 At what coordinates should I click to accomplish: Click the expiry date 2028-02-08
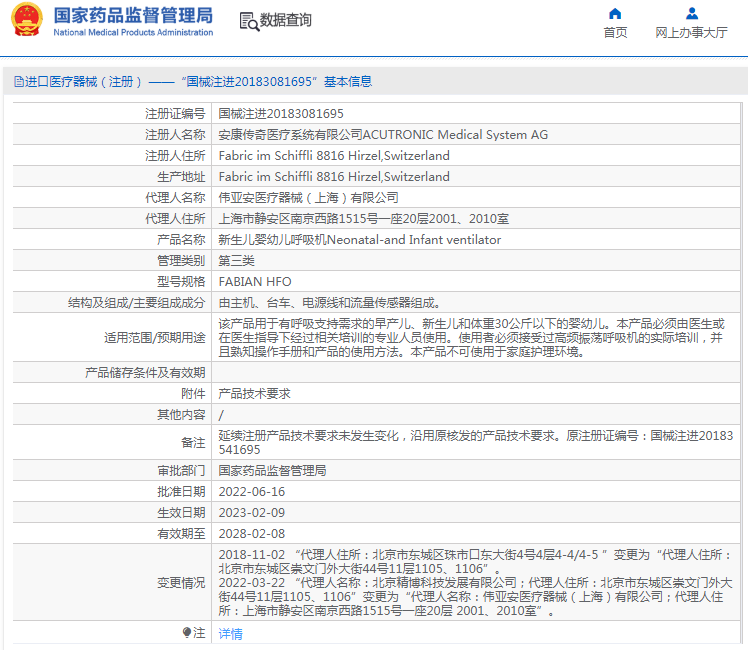(252, 534)
